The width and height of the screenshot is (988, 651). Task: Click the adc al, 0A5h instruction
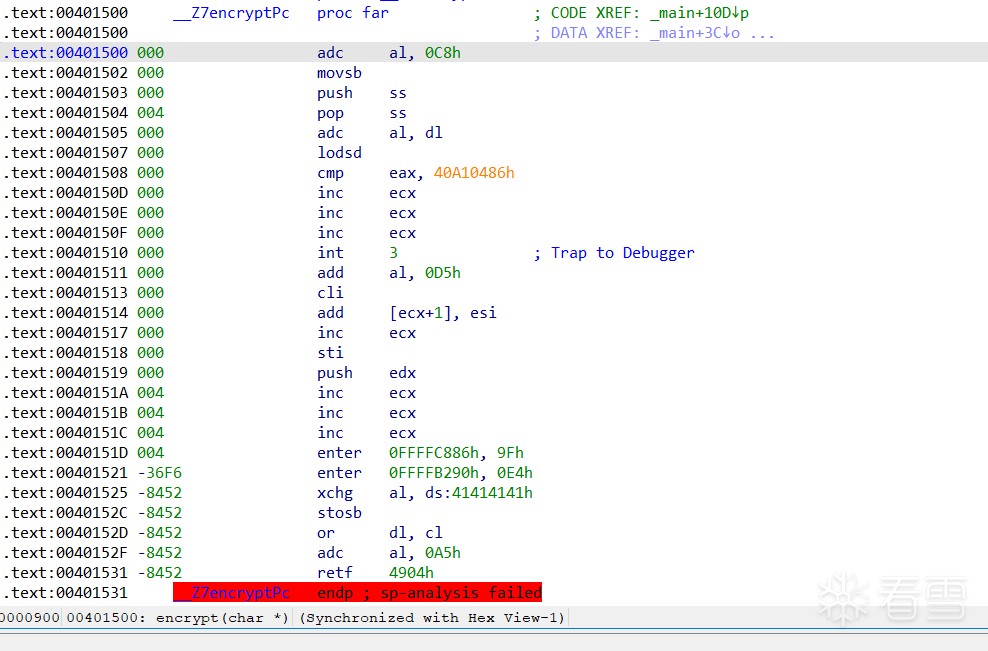[x=389, y=553]
